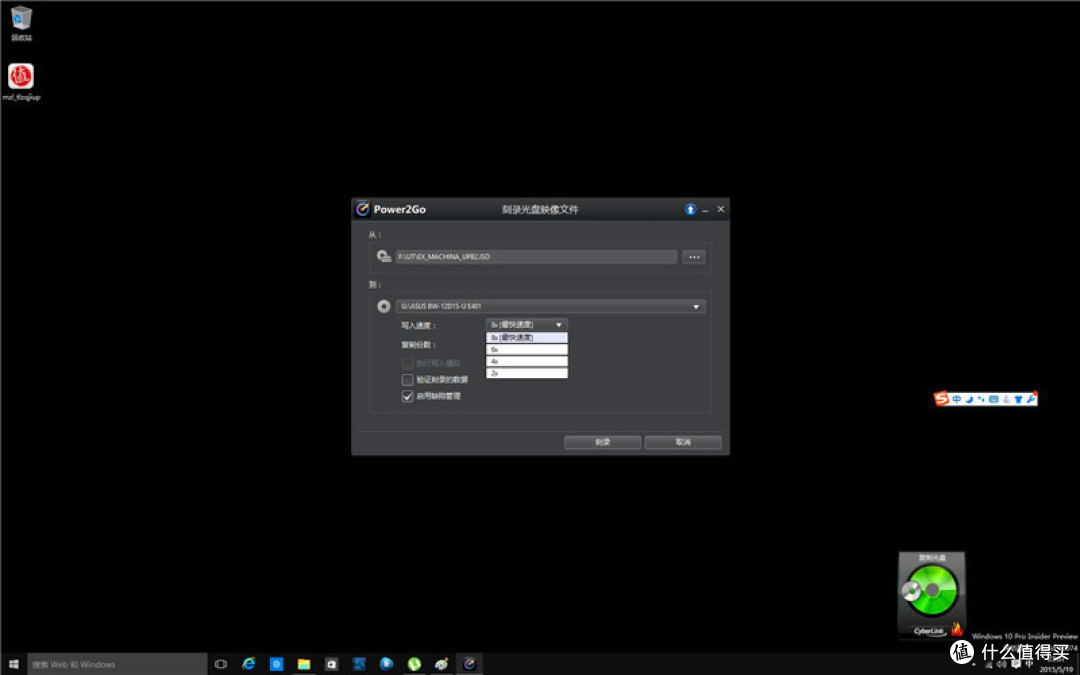Screen dimensions: 1080x675
Task: Uncheck the enable defect management checkbox
Action: [407, 397]
